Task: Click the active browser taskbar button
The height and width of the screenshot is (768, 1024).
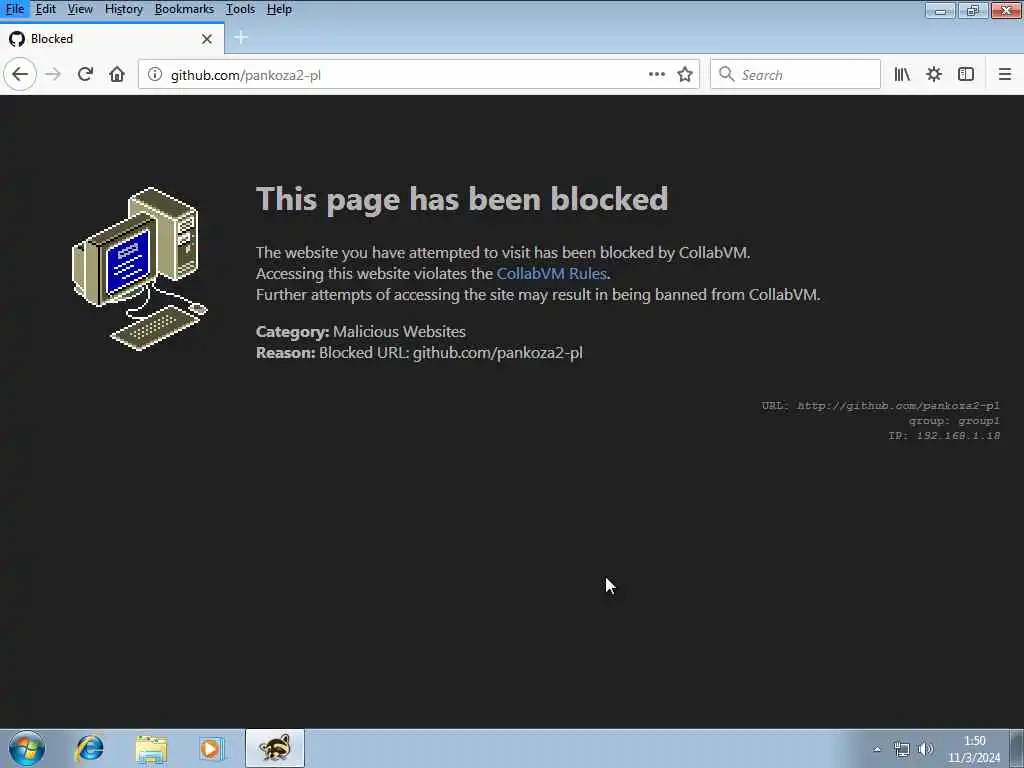Action: pyautogui.click(x=275, y=748)
